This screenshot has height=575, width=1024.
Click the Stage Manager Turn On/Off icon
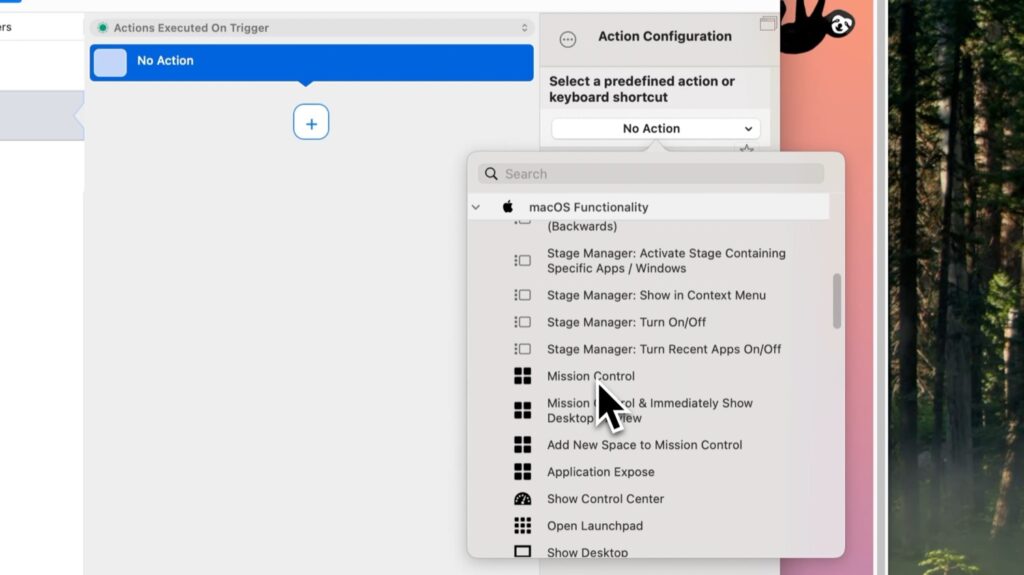(522, 322)
